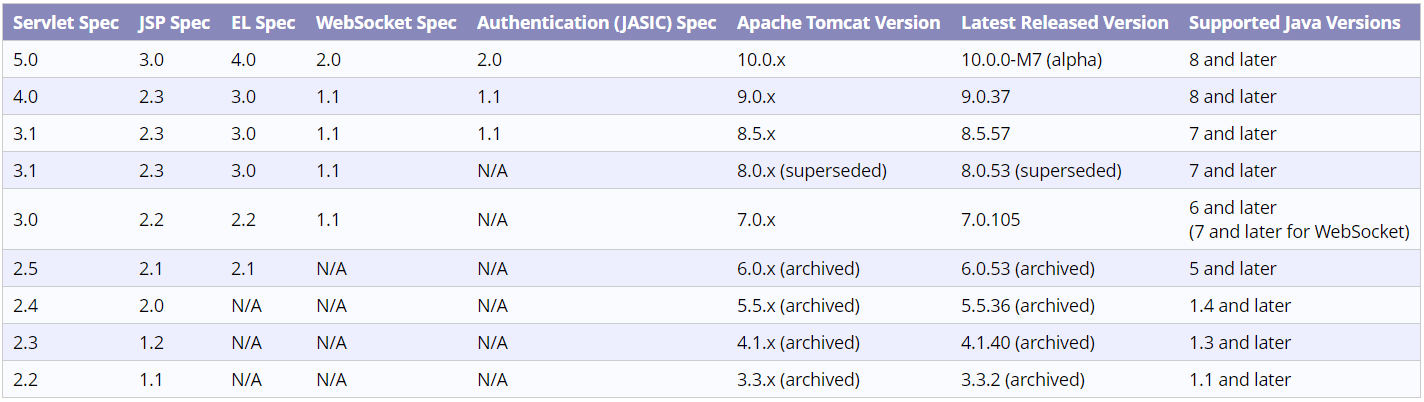The height and width of the screenshot is (402, 1424).
Task: Select the 3.3.2 (archived) release cell
Action: (1023, 380)
